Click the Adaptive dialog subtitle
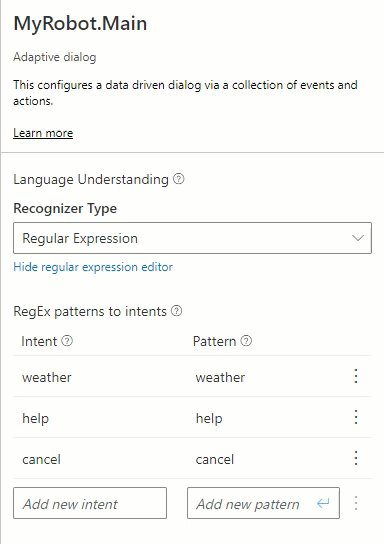 [55, 57]
